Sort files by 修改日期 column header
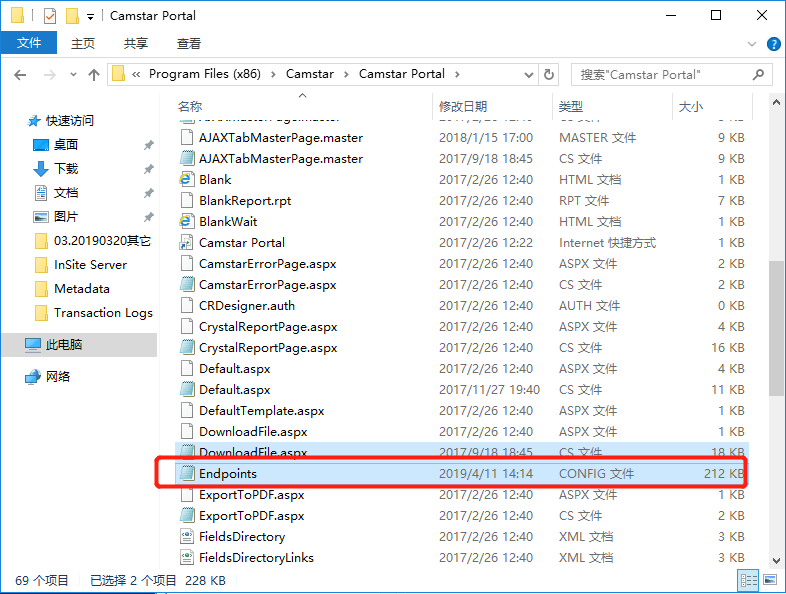This screenshot has height=594, width=786. click(x=463, y=106)
